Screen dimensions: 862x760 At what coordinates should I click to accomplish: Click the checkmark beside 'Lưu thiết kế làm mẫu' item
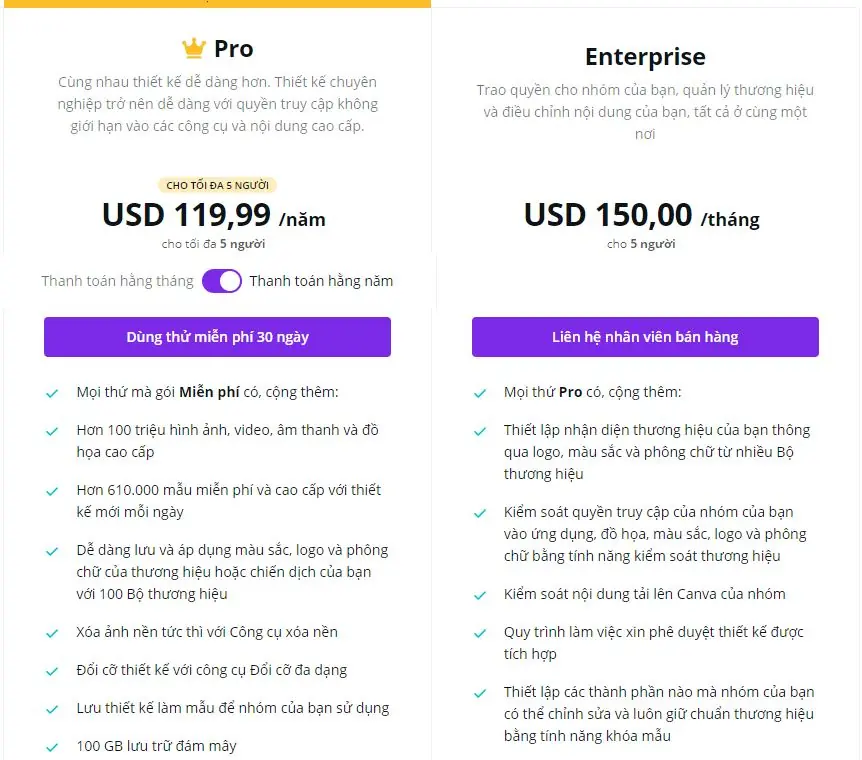[x=51, y=707]
